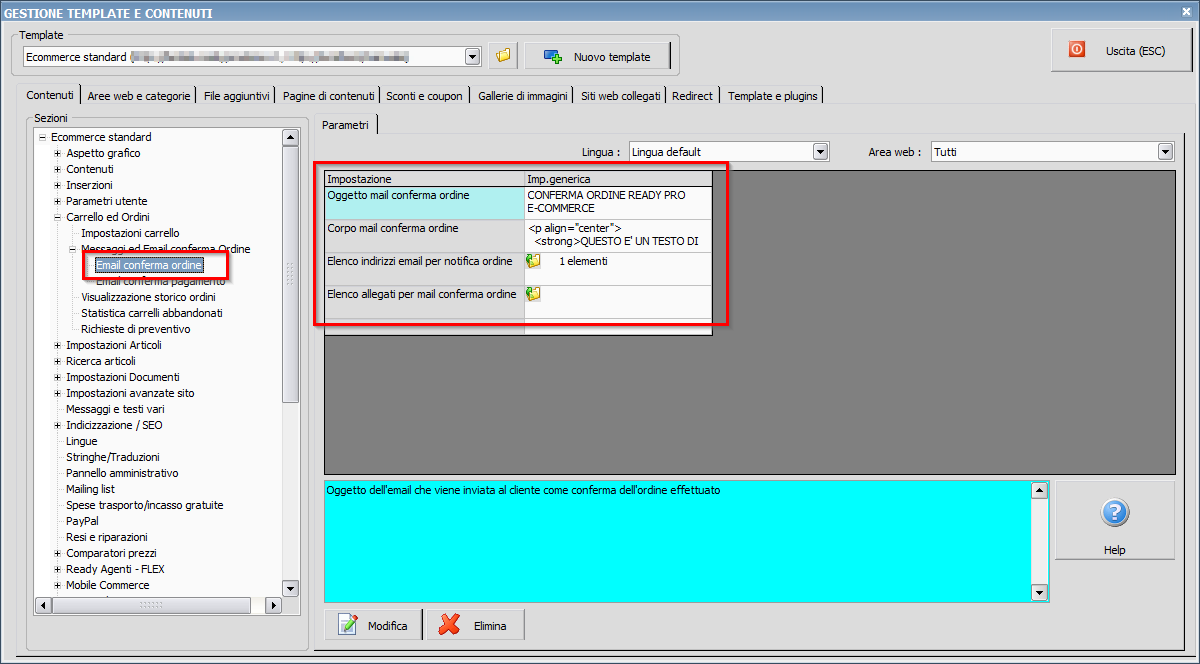Image resolution: width=1200 pixels, height=664 pixels.
Task: Expand the Aspetto grafico node
Action: coord(58,153)
